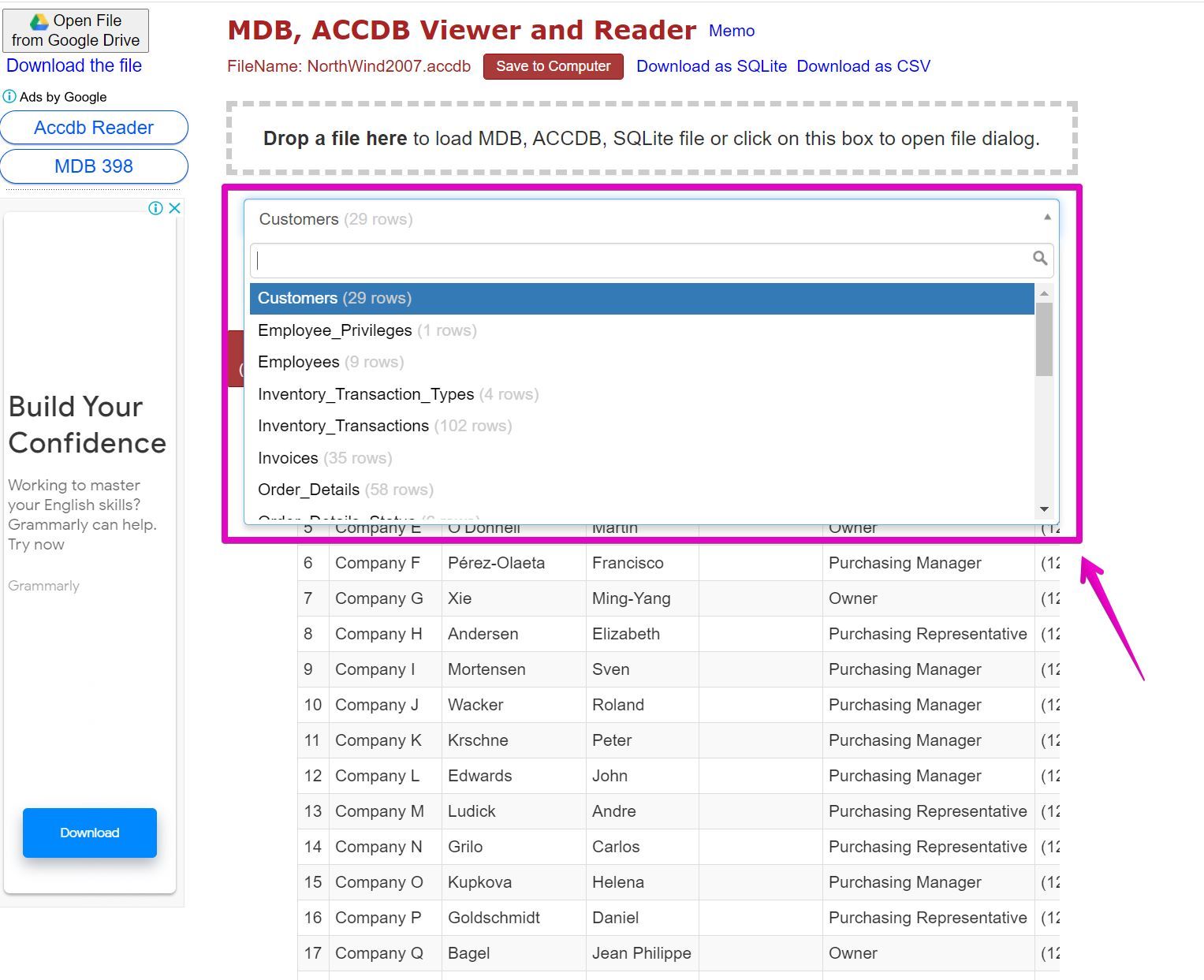Select Employees from table list
1204x980 pixels.
[x=642, y=362]
